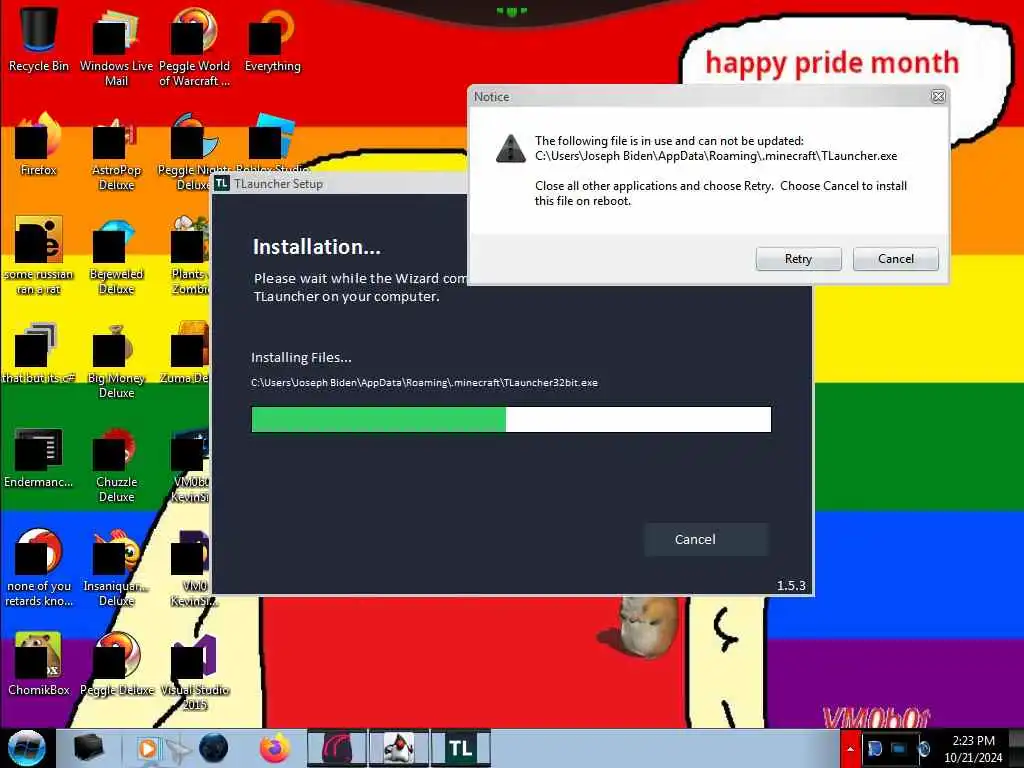1024x768 pixels.
Task: Select the Peggle Nights Deluxe desktop icon
Action: click(x=189, y=153)
